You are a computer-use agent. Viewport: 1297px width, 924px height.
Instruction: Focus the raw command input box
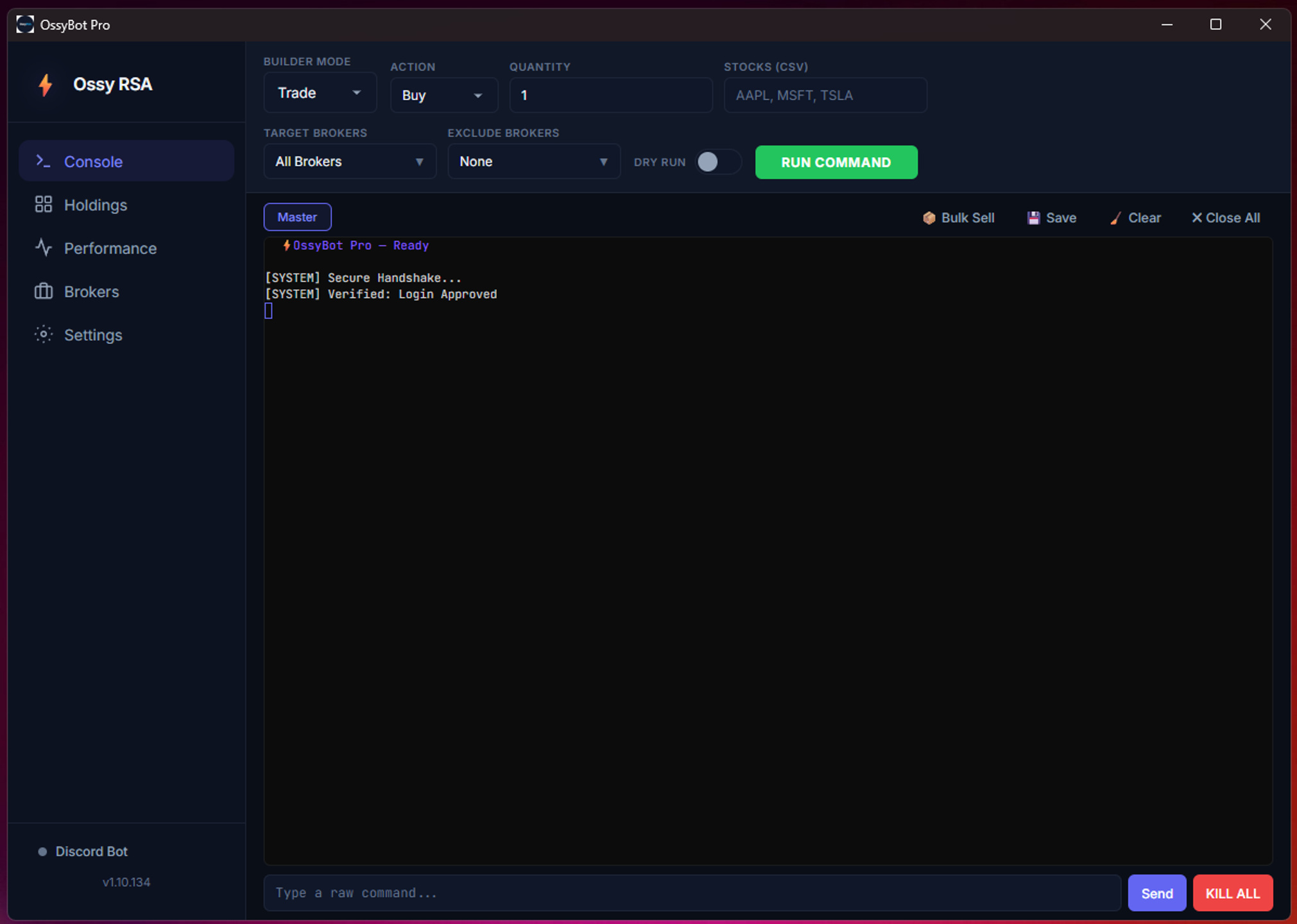pyautogui.click(x=692, y=893)
